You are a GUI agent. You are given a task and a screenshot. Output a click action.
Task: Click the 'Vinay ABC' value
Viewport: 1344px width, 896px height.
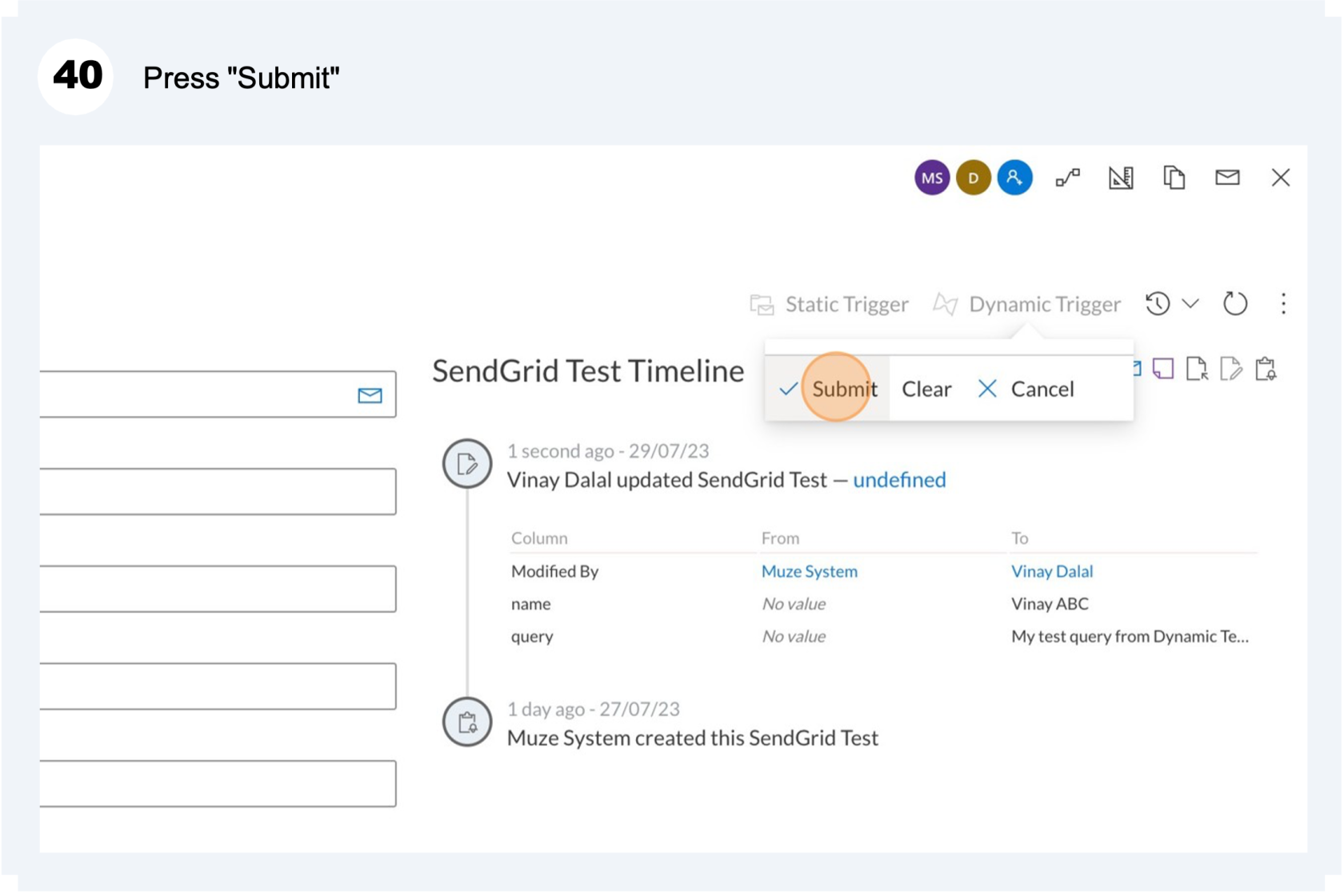[1050, 604]
